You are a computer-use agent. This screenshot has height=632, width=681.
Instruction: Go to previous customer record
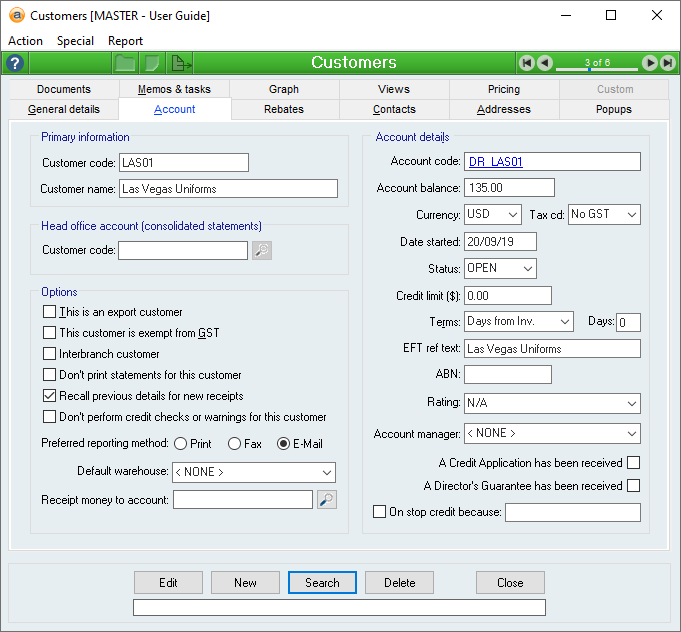click(544, 63)
